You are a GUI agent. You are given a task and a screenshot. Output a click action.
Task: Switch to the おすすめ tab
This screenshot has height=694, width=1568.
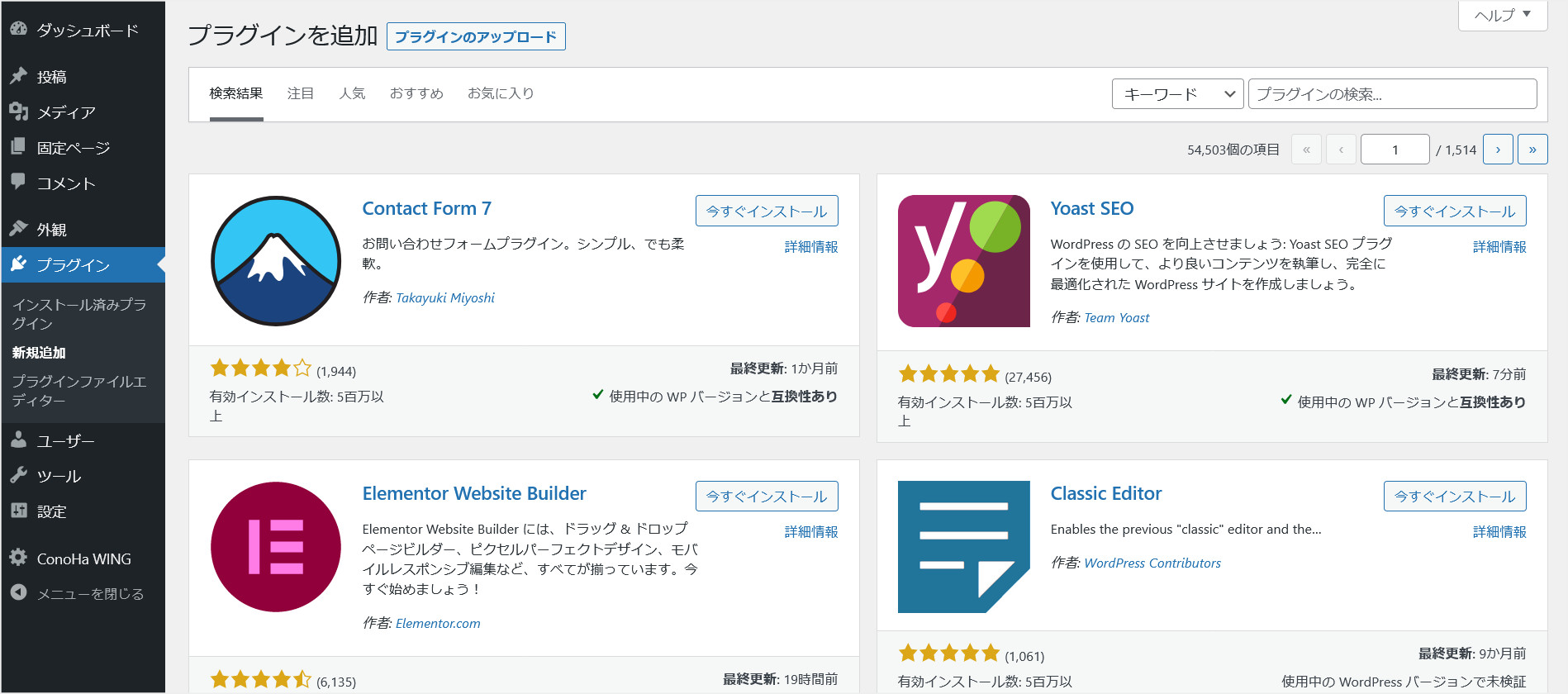coord(416,93)
